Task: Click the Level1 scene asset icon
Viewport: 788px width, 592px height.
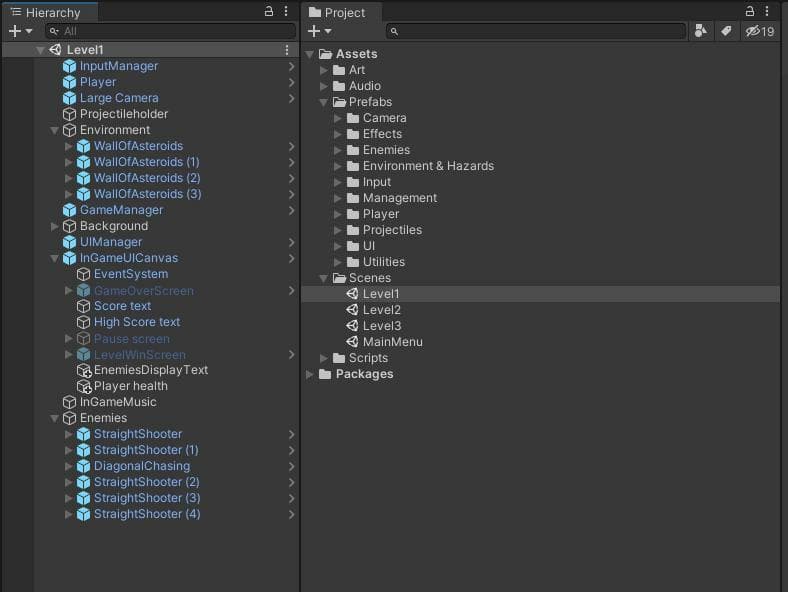Action: [x=353, y=294]
